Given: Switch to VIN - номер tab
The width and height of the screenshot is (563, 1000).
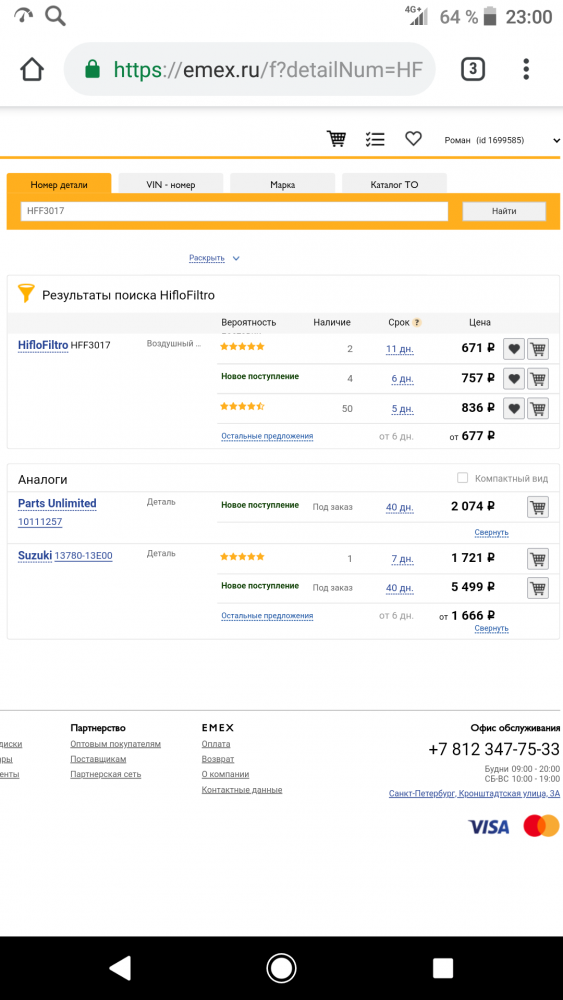Looking at the screenshot, I should click(x=171, y=184).
